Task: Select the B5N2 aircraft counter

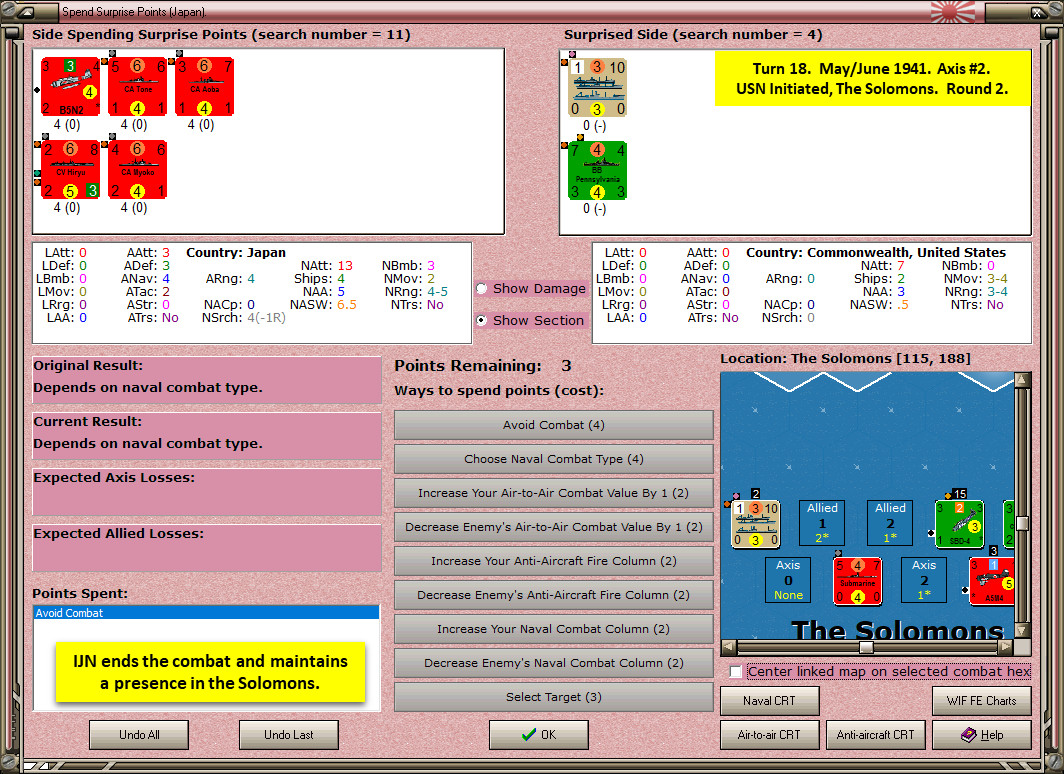Action: click(71, 87)
